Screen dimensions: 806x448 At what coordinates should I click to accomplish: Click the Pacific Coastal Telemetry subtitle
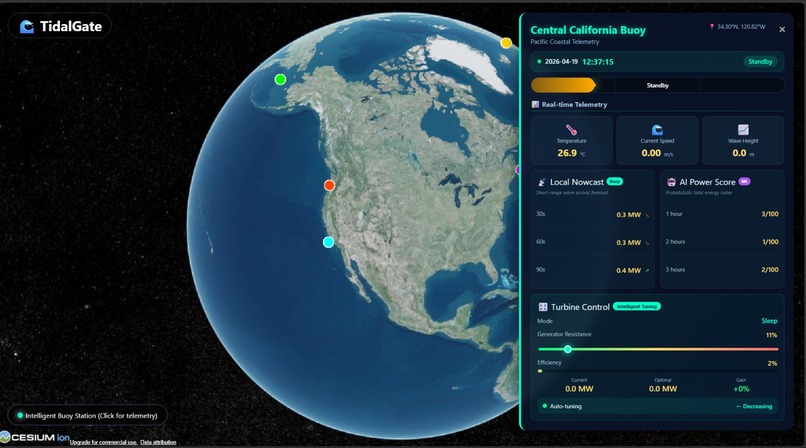(565, 42)
